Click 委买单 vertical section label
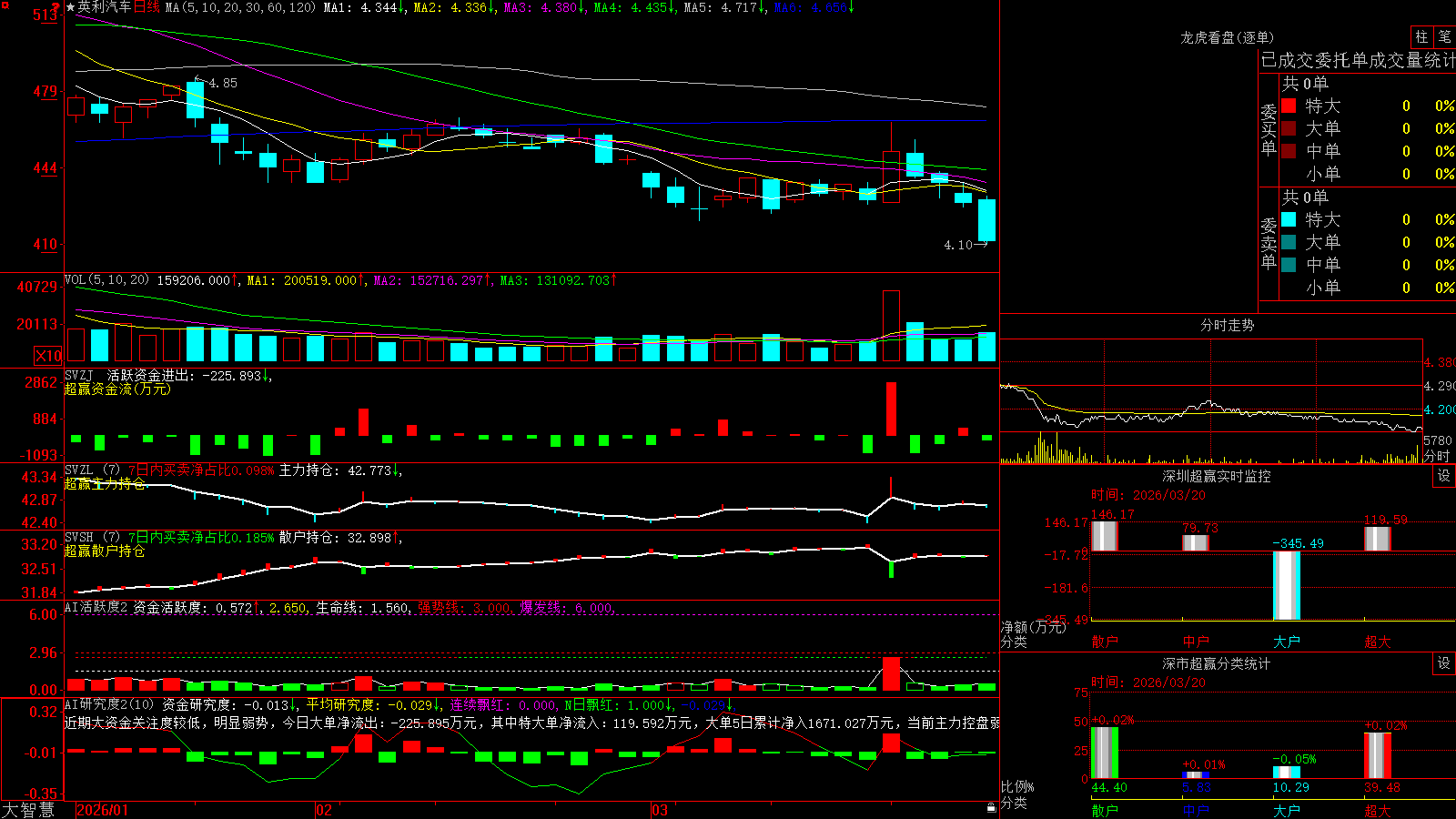Image resolution: width=1456 pixels, height=819 pixels. tap(1269, 130)
